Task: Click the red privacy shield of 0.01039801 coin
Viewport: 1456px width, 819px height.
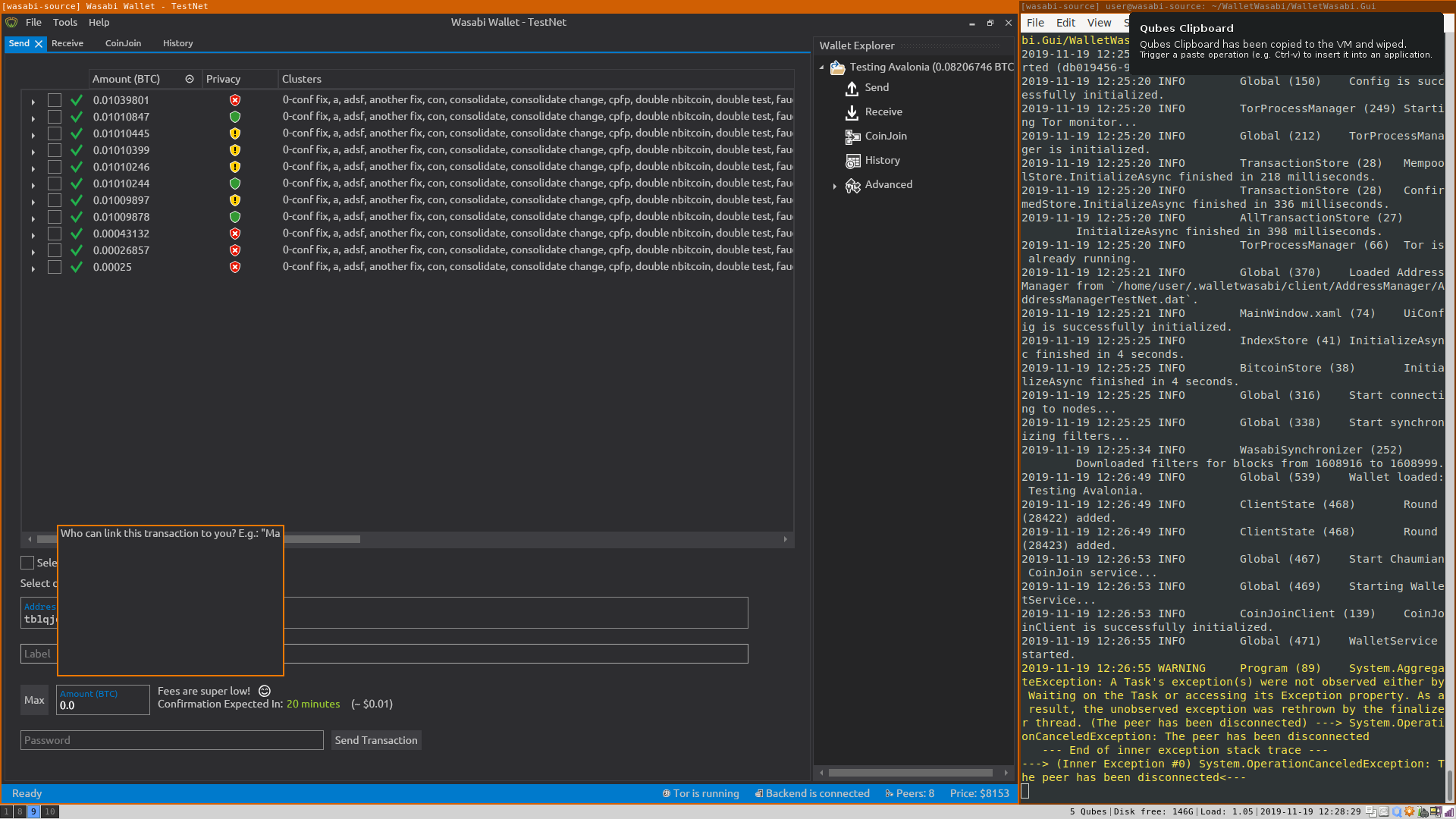Action: point(235,100)
